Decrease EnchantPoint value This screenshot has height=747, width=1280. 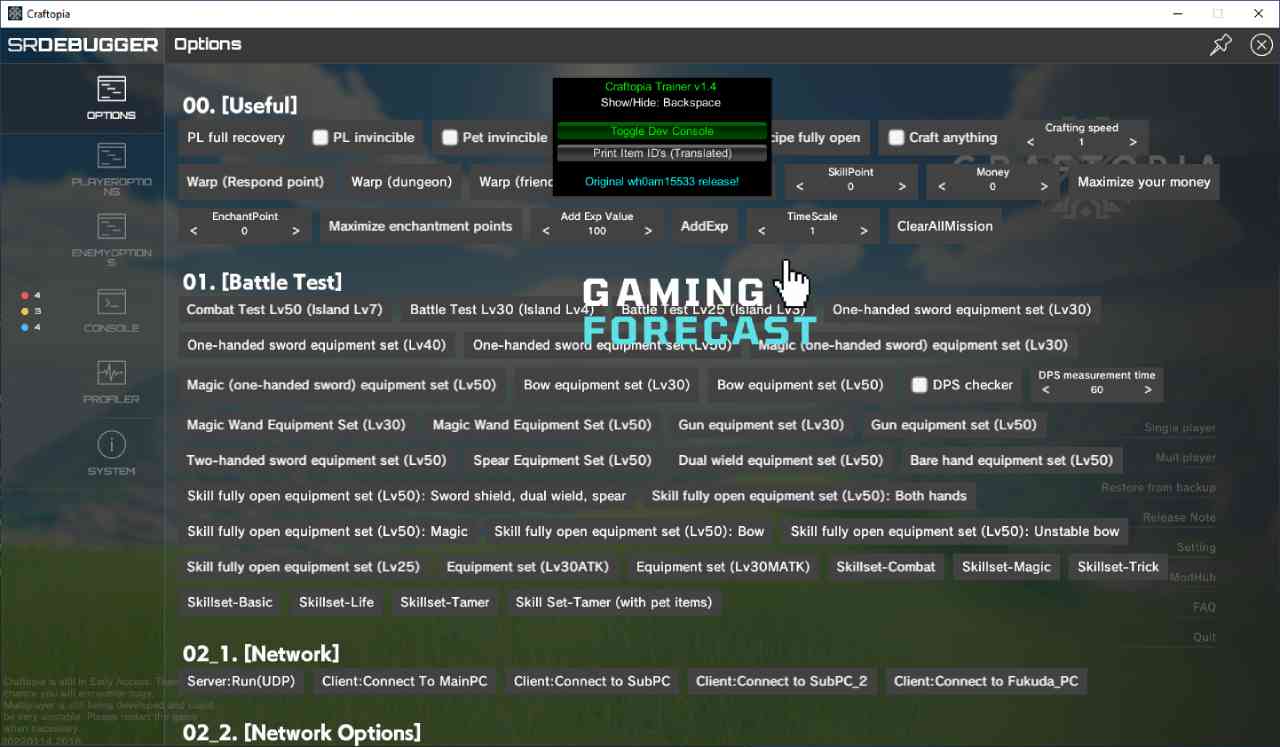194,231
